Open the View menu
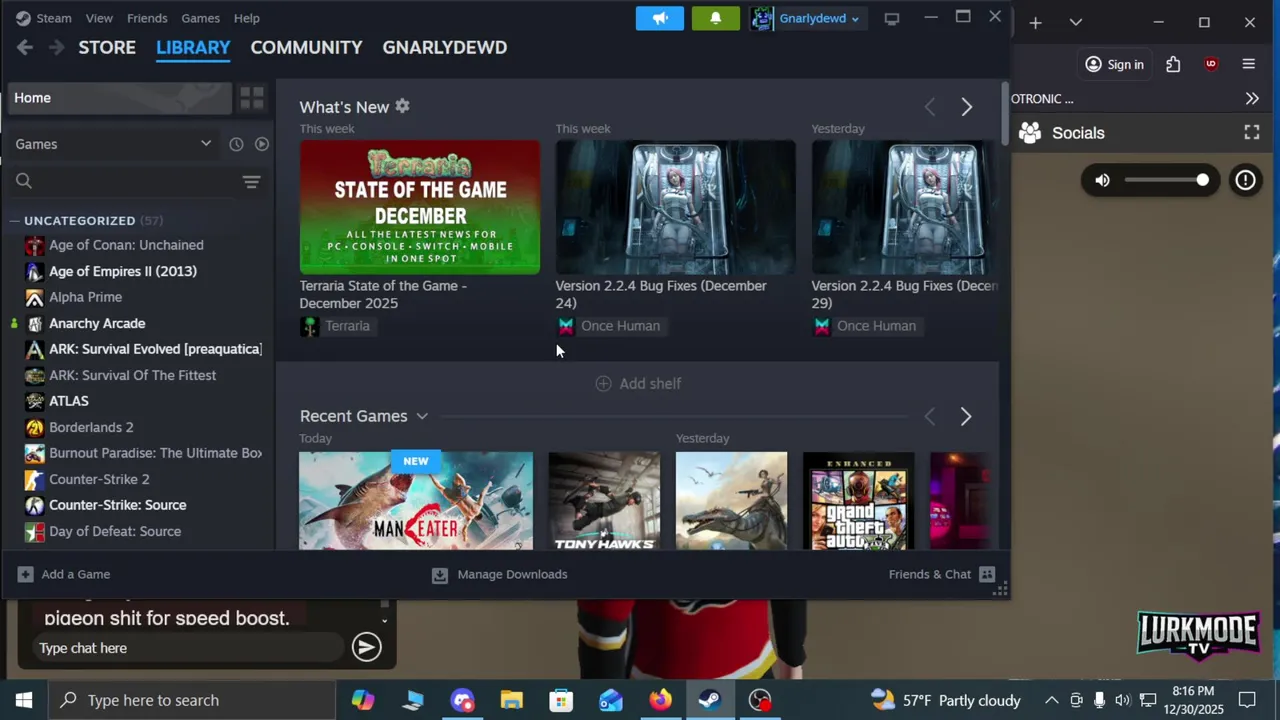 pos(99,18)
